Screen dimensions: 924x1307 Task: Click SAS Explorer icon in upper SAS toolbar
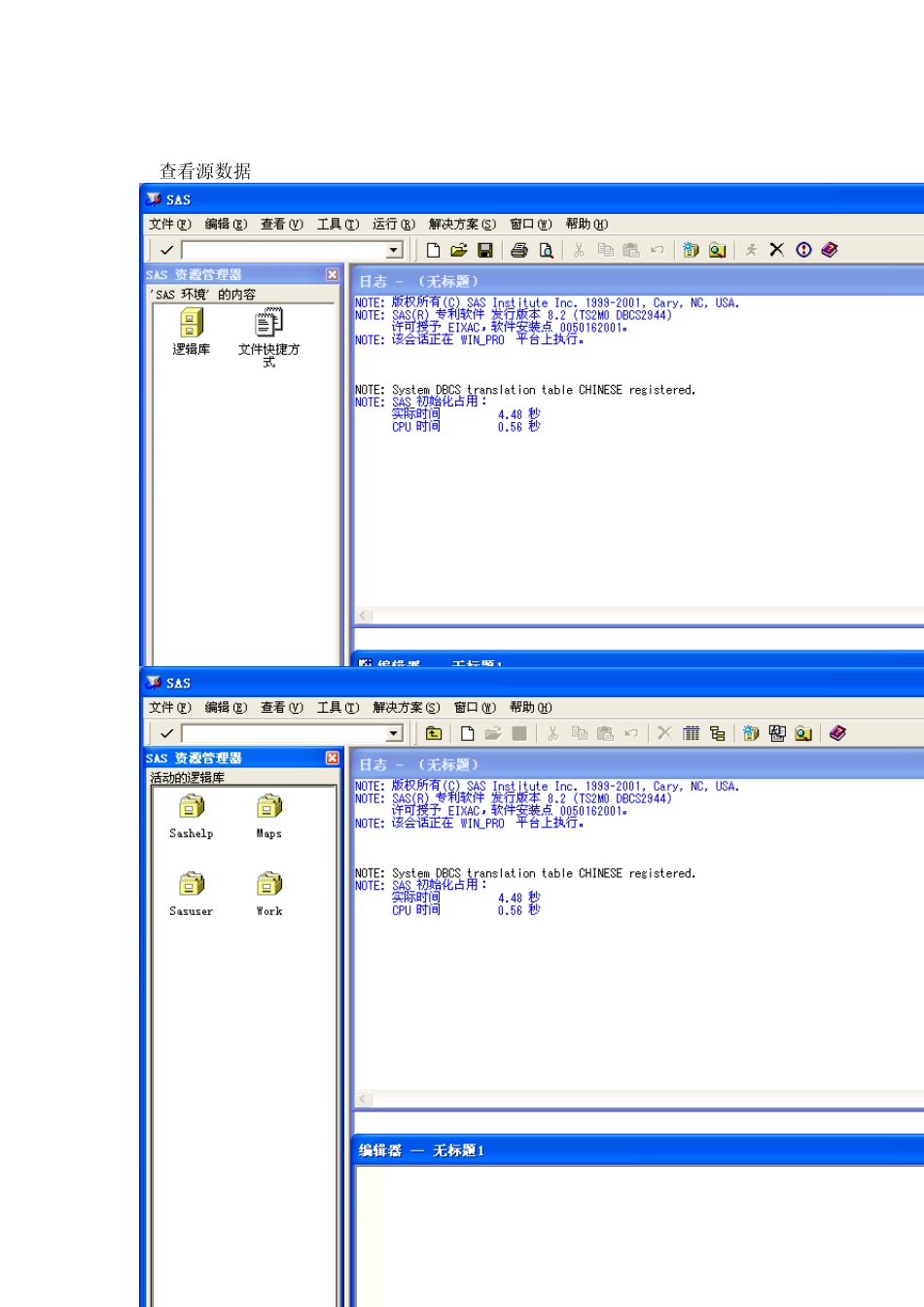click(717, 250)
